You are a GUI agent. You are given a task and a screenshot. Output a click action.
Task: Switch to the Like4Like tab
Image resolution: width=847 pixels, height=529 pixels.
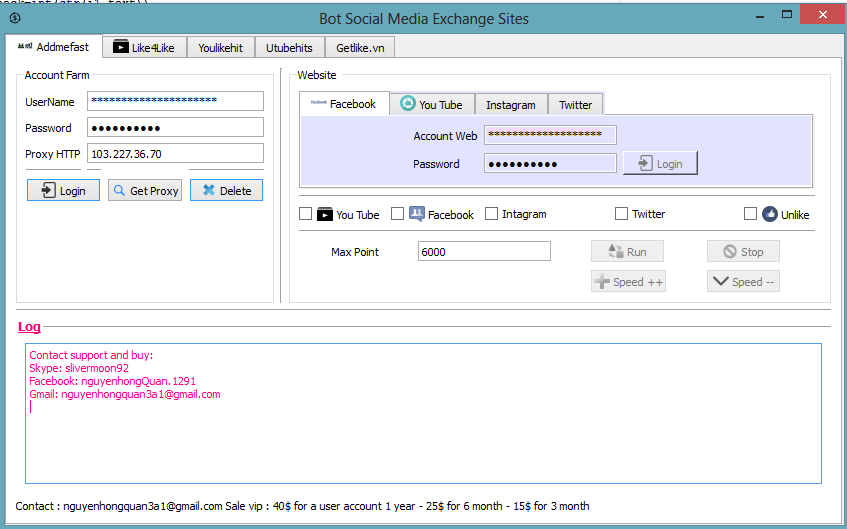click(x=145, y=48)
